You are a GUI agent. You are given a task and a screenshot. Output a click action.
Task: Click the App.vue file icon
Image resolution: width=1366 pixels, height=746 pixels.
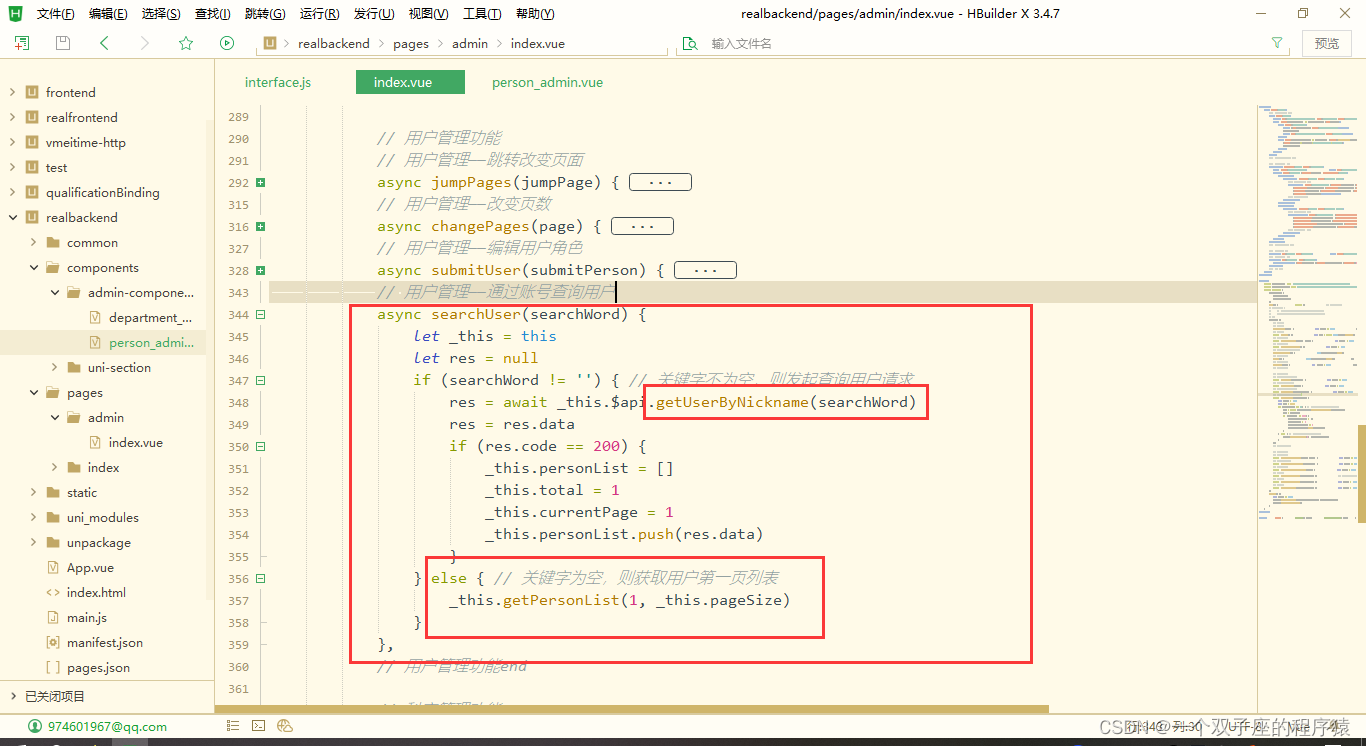coord(53,567)
